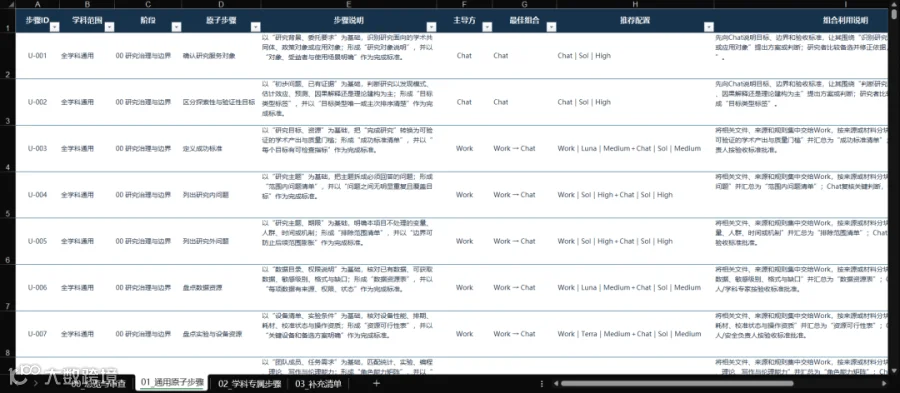Select 推荐配置 cell in row U-003
Viewport: 900px width, 393px height.
[635, 149]
